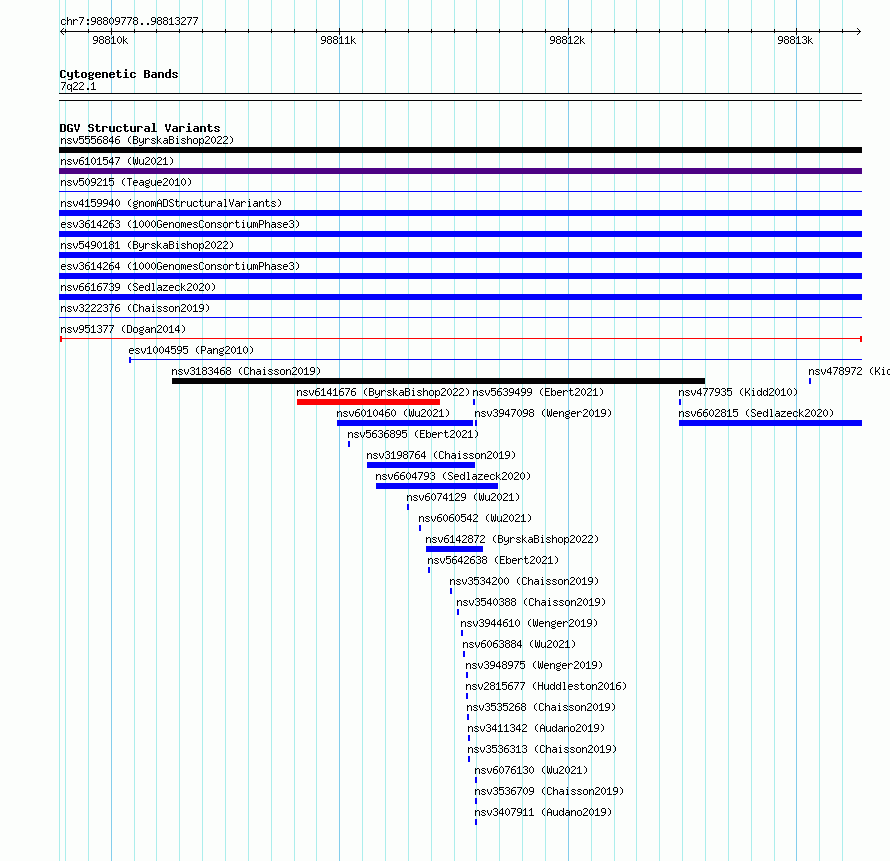Screen dimensions: 890x861
Task: Click the nsv5556846 (ByrskaBishop2022) label
Action: tap(147, 140)
